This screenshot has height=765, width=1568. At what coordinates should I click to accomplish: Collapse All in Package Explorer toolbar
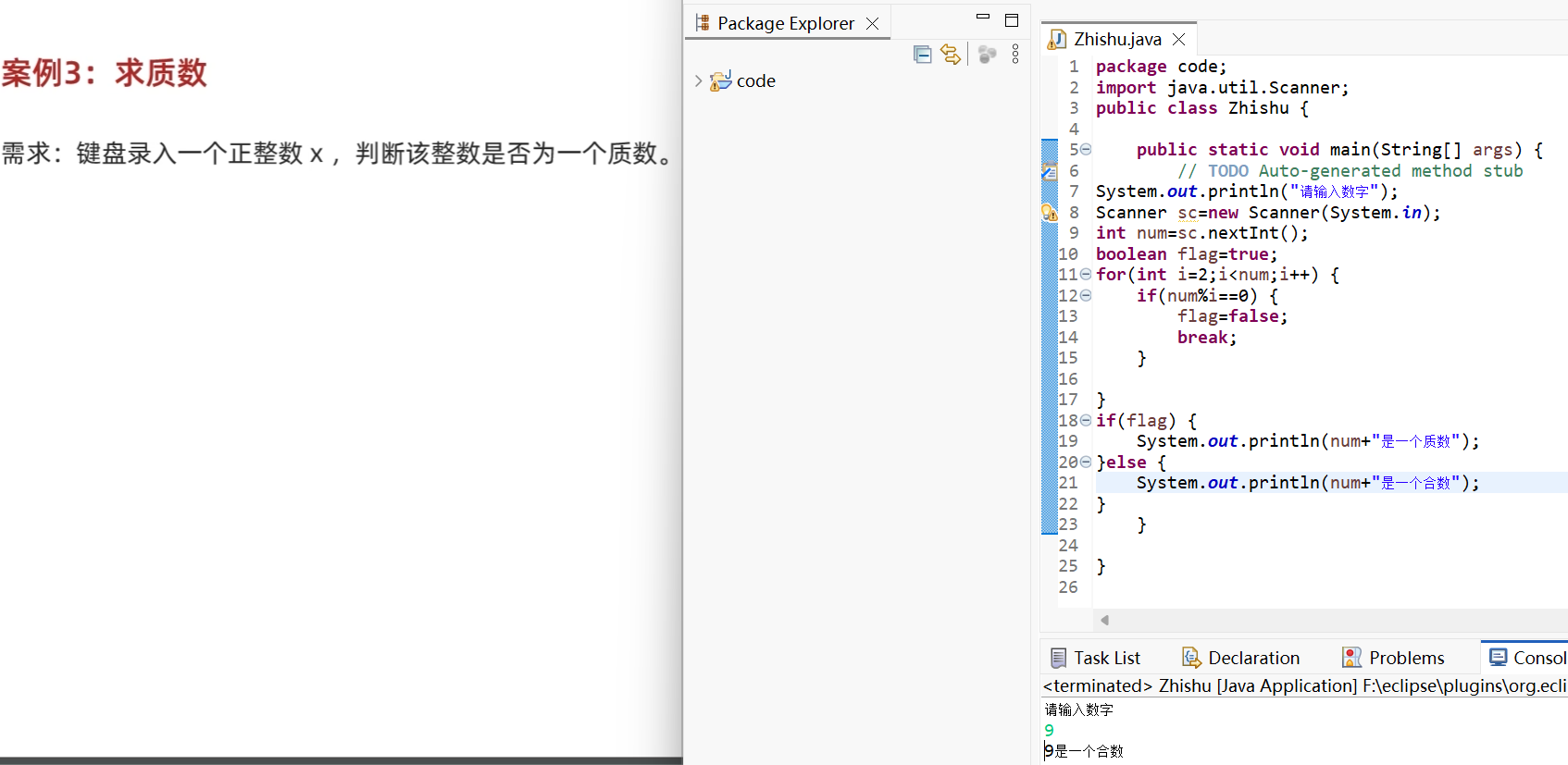pos(922,55)
